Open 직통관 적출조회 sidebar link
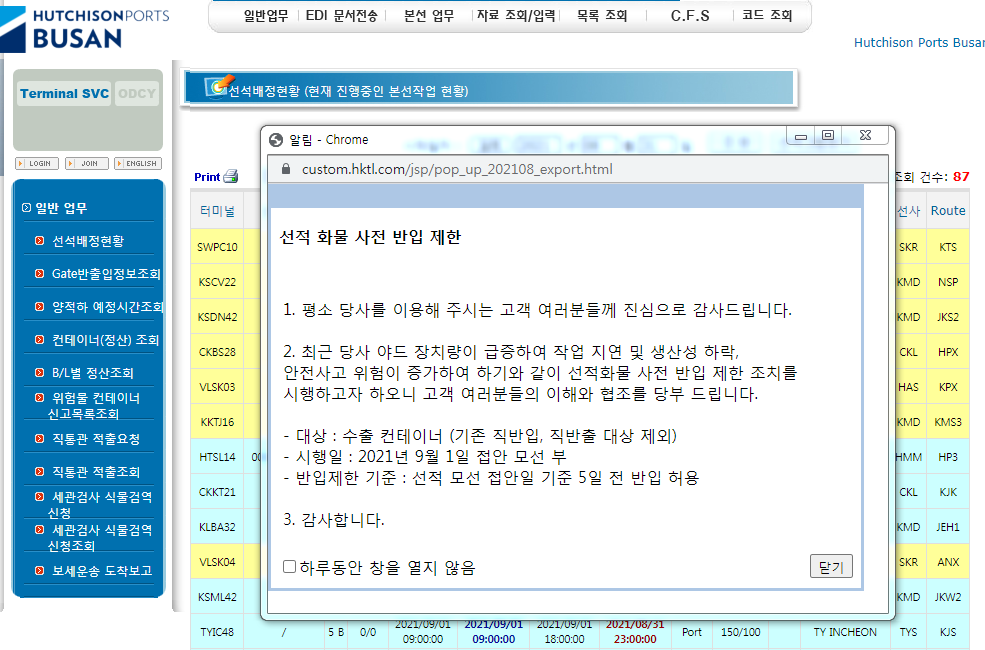Image resolution: width=985 pixels, height=650 pixels. coord(96,471)
